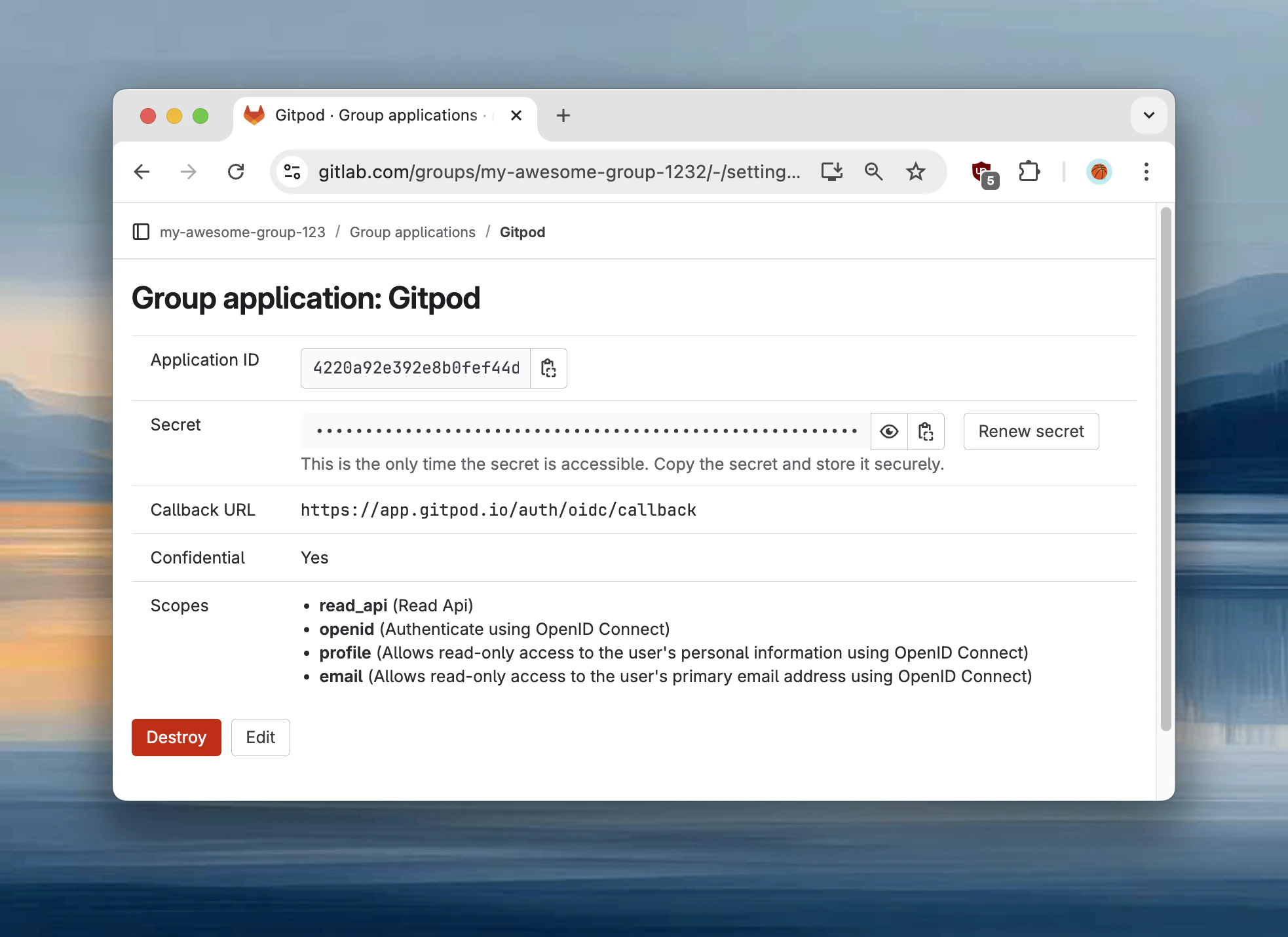Click the Confidential value Yes

(314, 558)
